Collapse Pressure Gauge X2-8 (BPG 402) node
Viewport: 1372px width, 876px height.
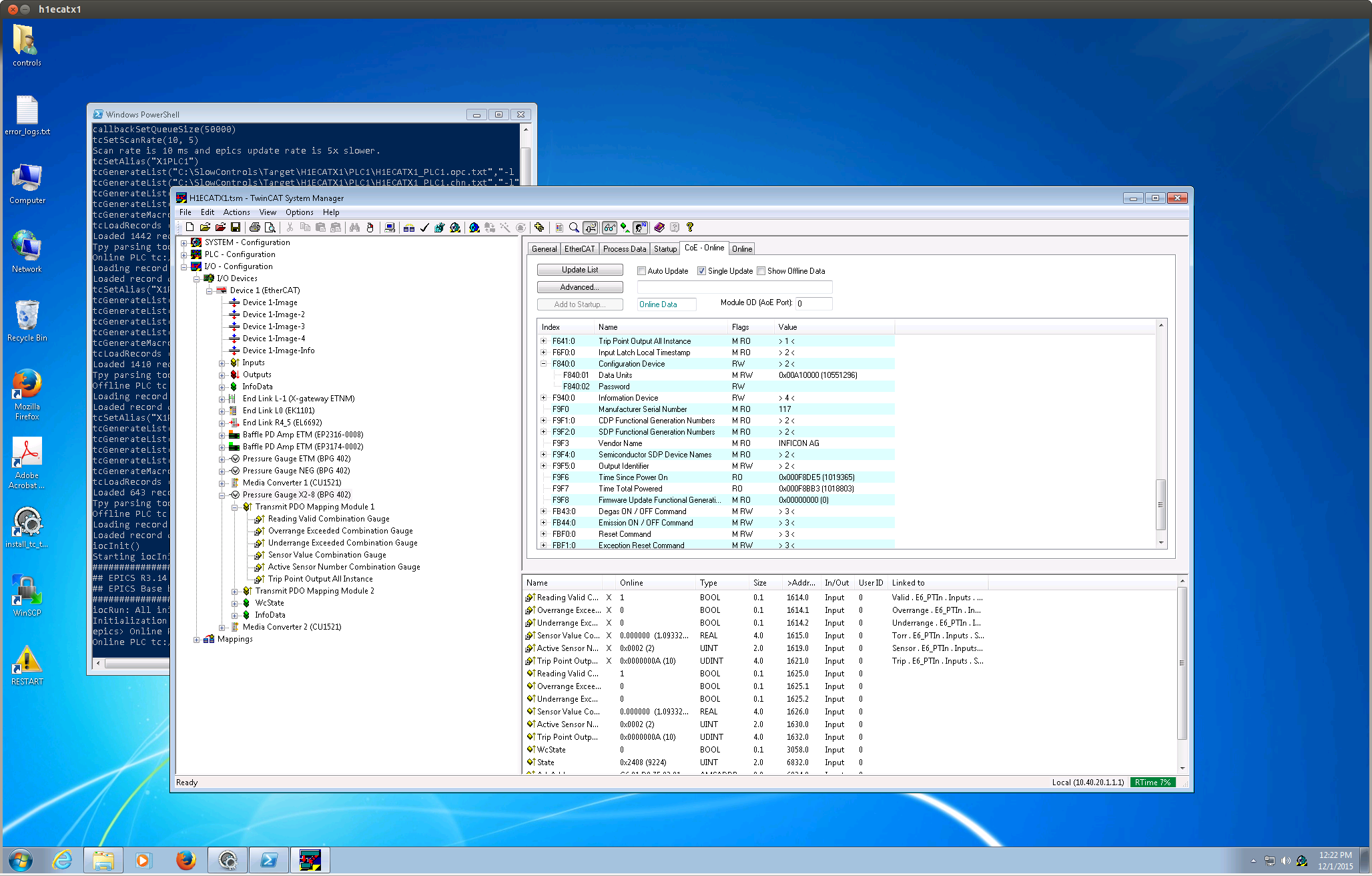coord(222,495)
